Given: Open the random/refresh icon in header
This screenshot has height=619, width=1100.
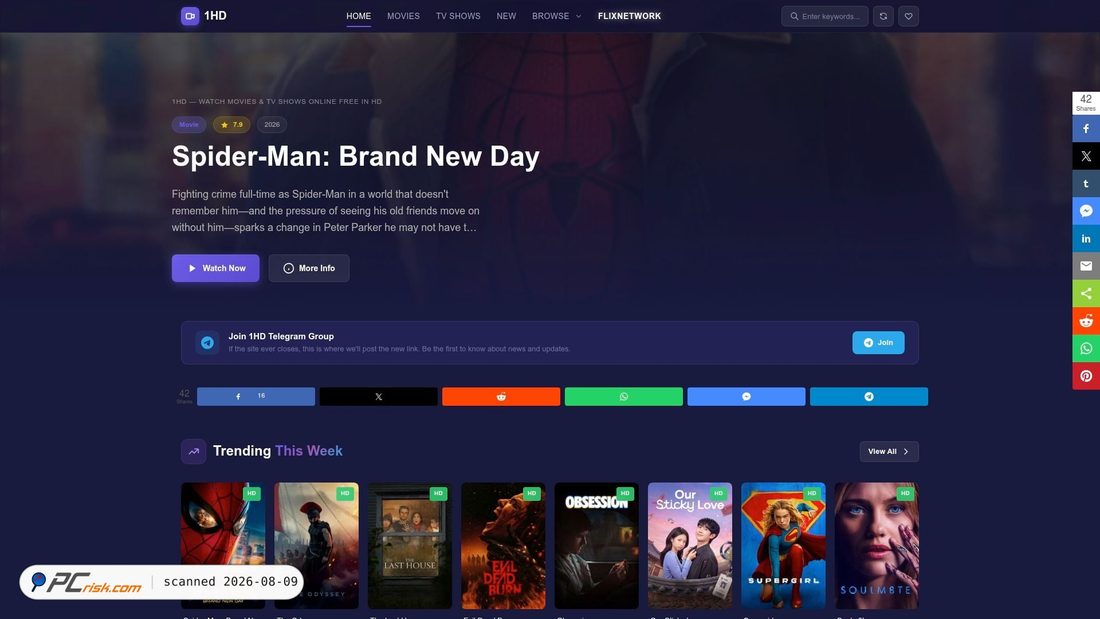Looking at the screenshot, I should [x=883, y=16].
